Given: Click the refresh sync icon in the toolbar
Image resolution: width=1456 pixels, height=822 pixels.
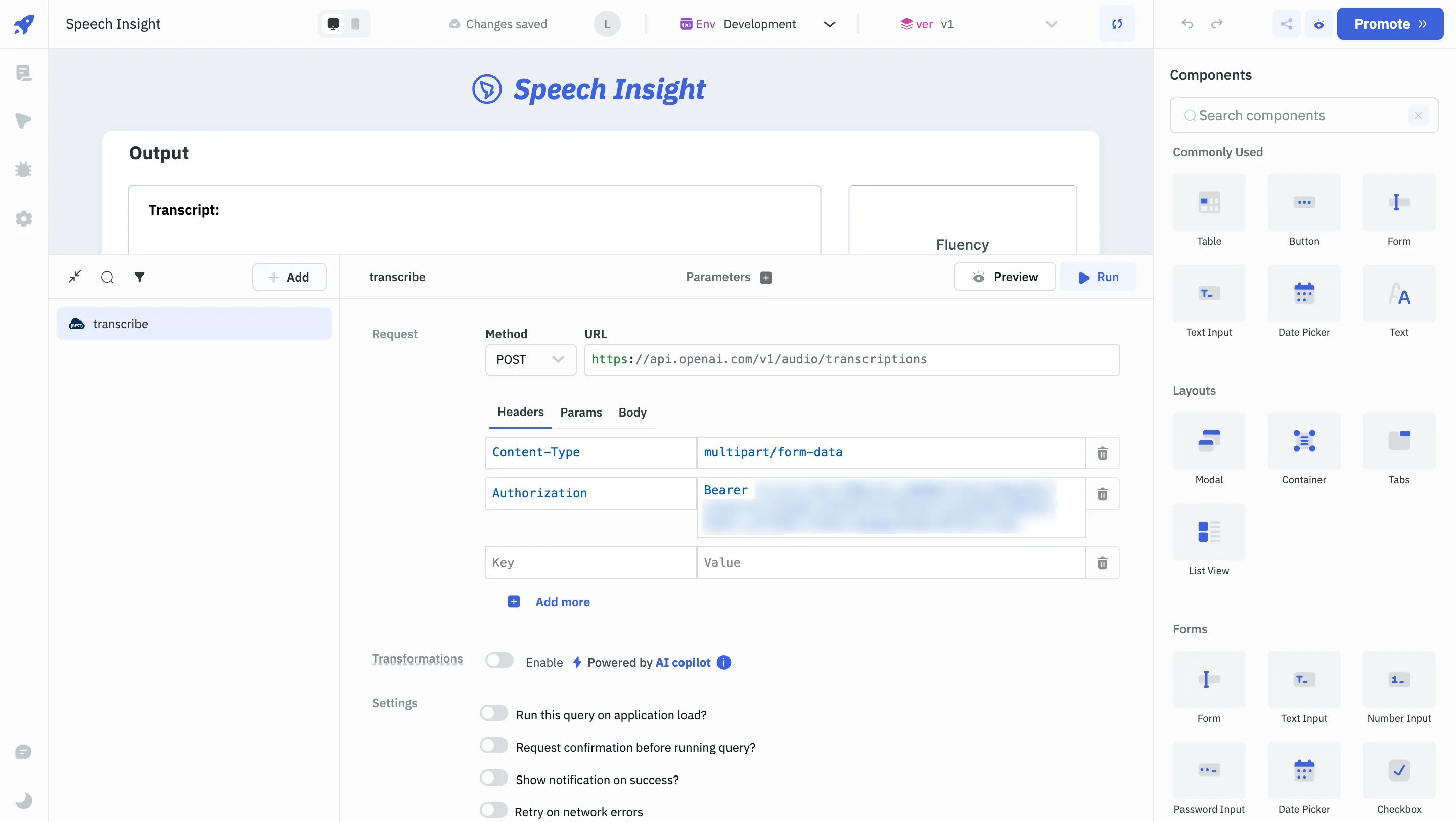Looking at the screenshot, I should (x=1117, y=24).
